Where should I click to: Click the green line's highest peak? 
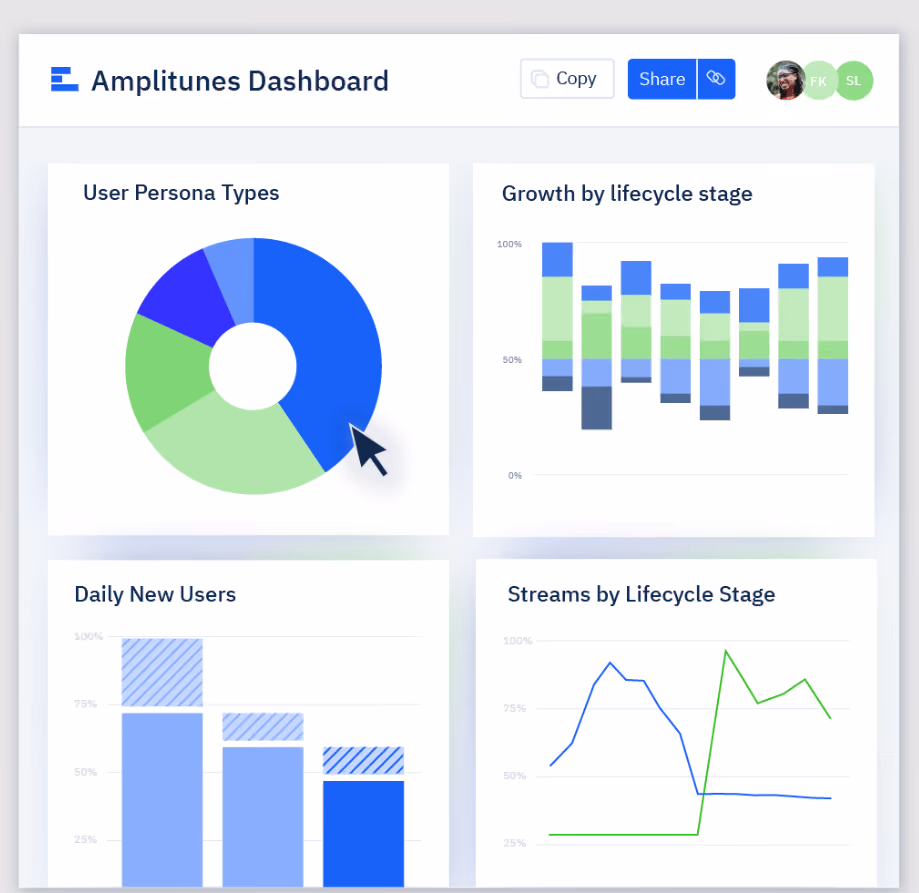tap(726, 651)
